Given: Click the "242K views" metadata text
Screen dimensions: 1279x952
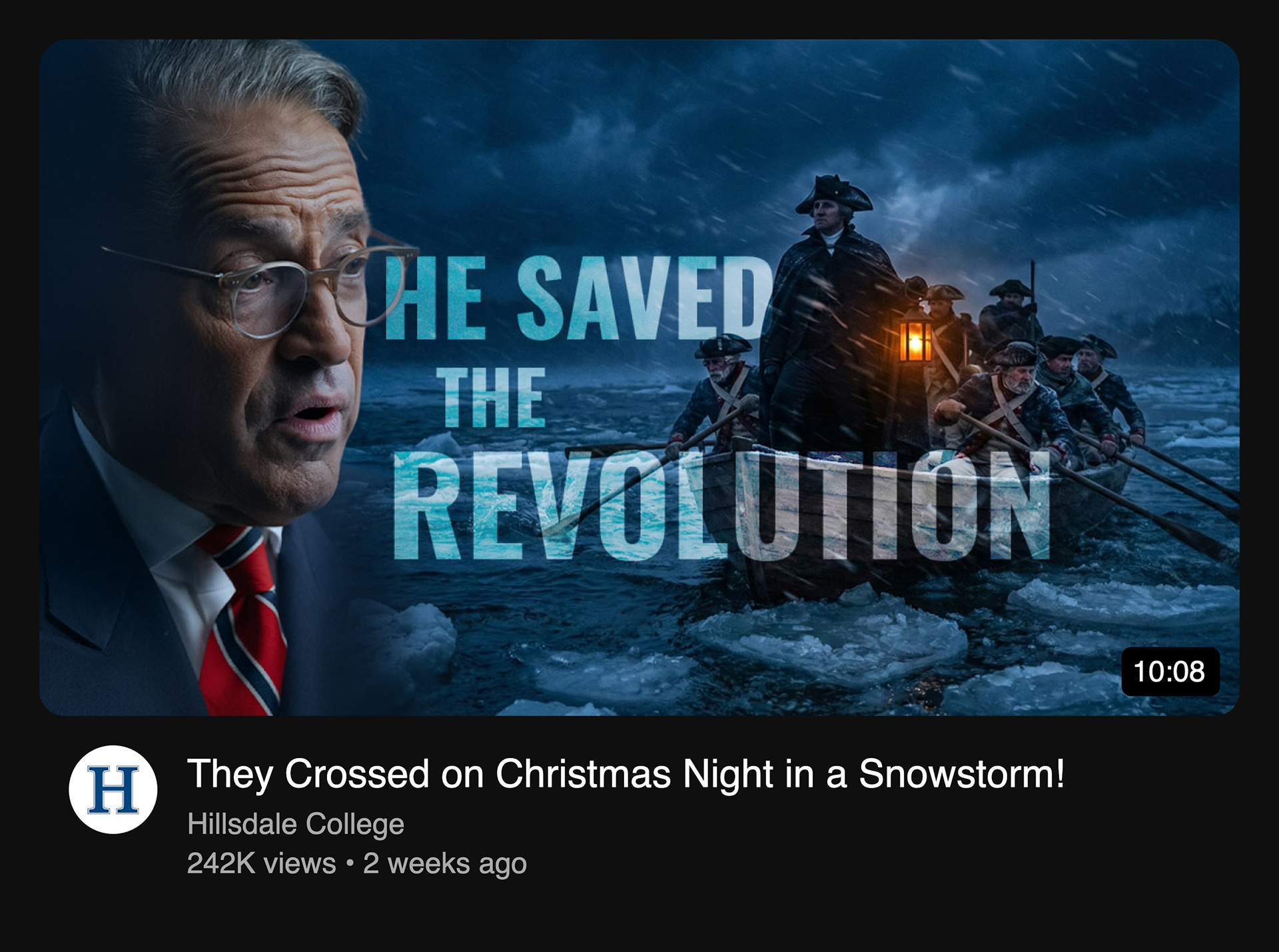Looking at the screenshot, I should [261, 863].
